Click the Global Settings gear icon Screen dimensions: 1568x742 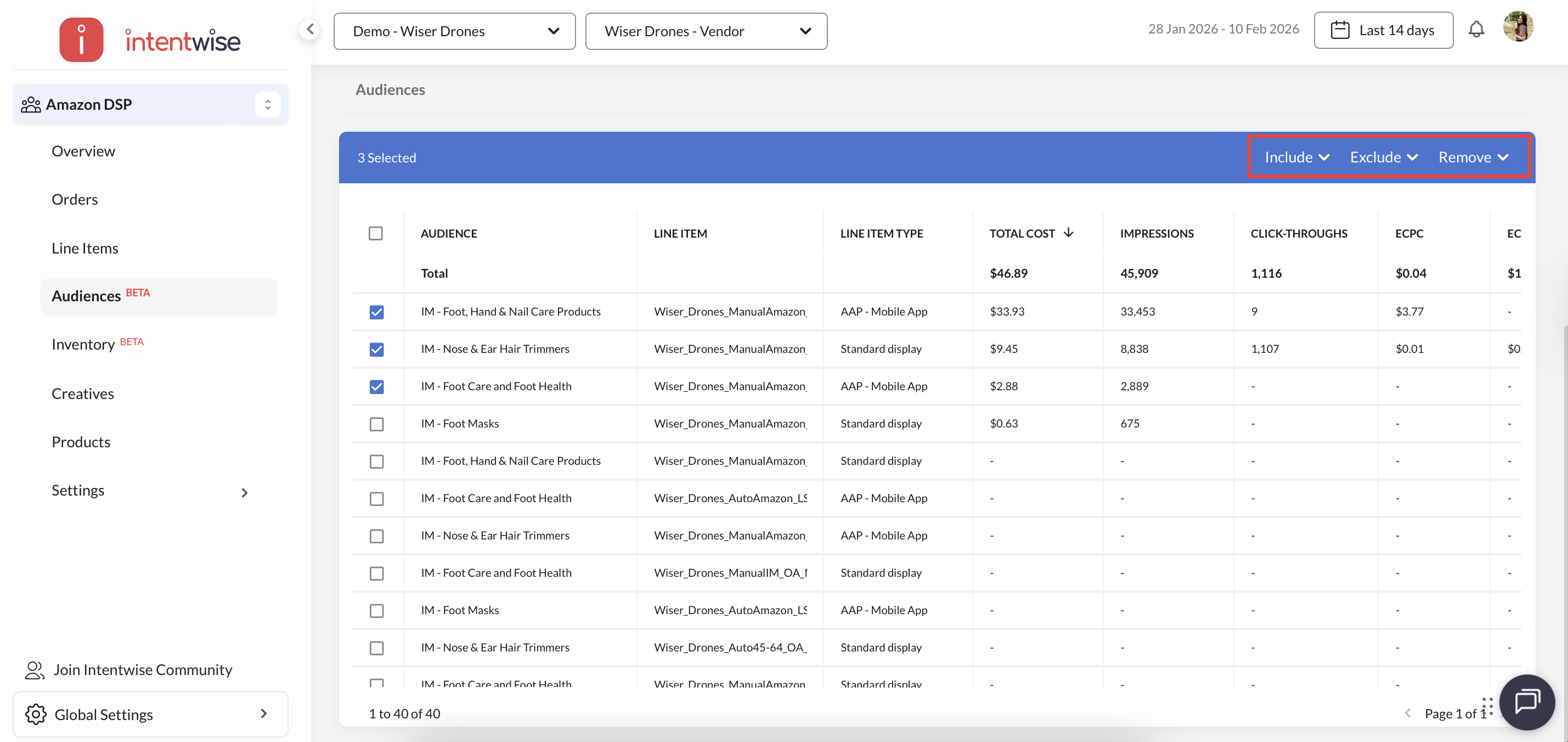pyautogui.click(x=36, y=714)
